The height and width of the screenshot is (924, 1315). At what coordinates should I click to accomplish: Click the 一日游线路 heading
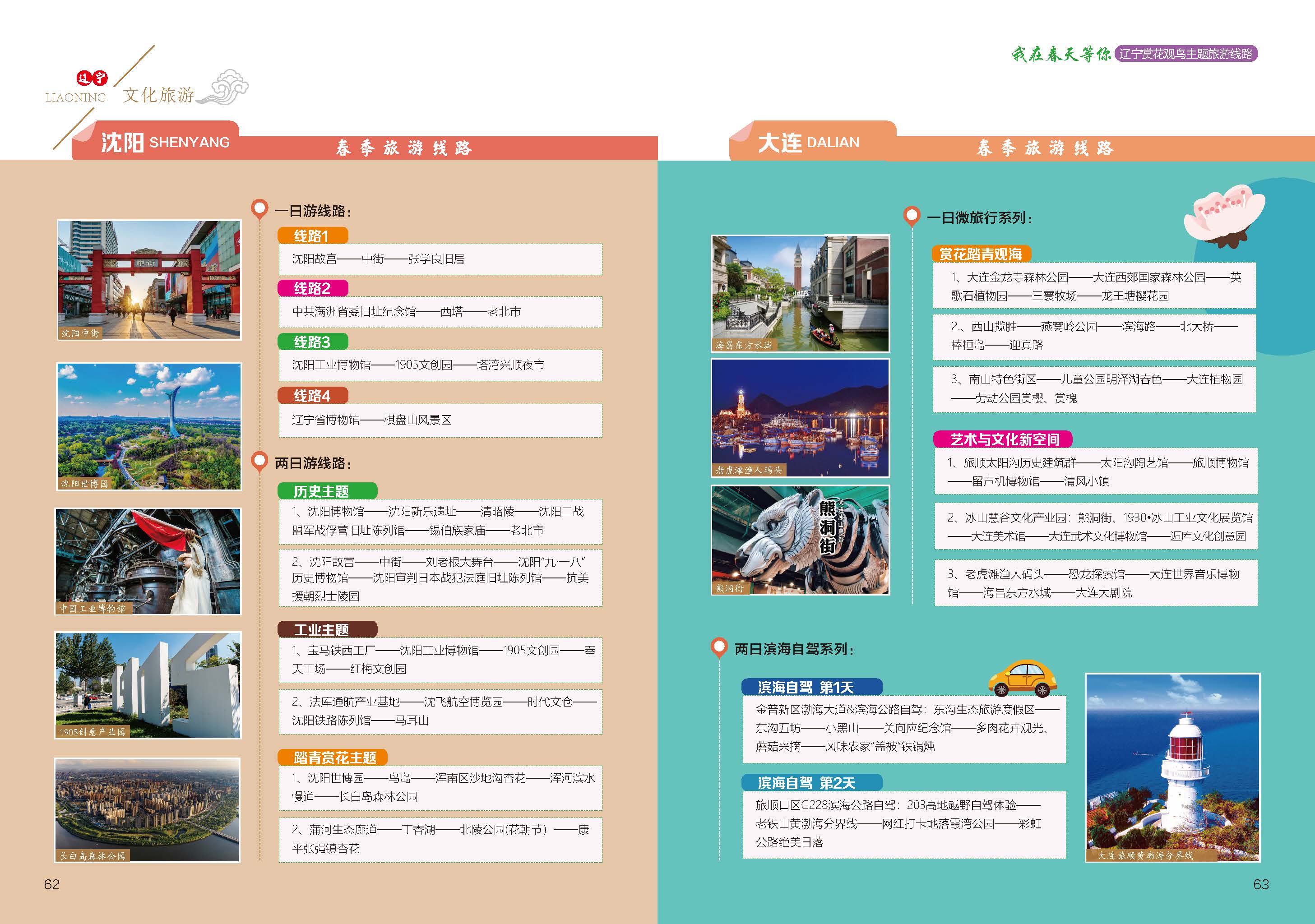tap(313, 211)
